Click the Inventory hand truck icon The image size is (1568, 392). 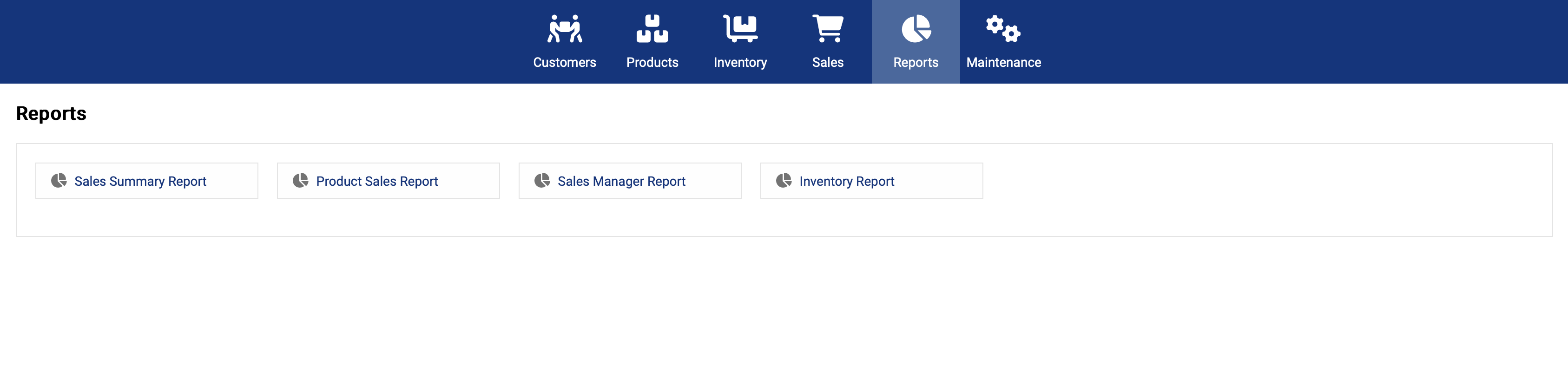[740, 29]
